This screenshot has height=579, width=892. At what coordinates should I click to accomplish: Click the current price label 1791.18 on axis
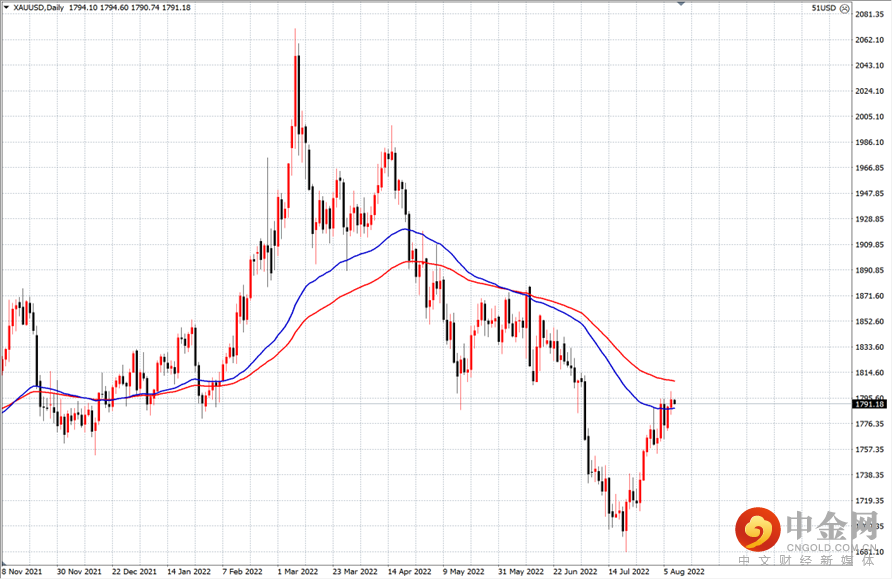[869, 404]
